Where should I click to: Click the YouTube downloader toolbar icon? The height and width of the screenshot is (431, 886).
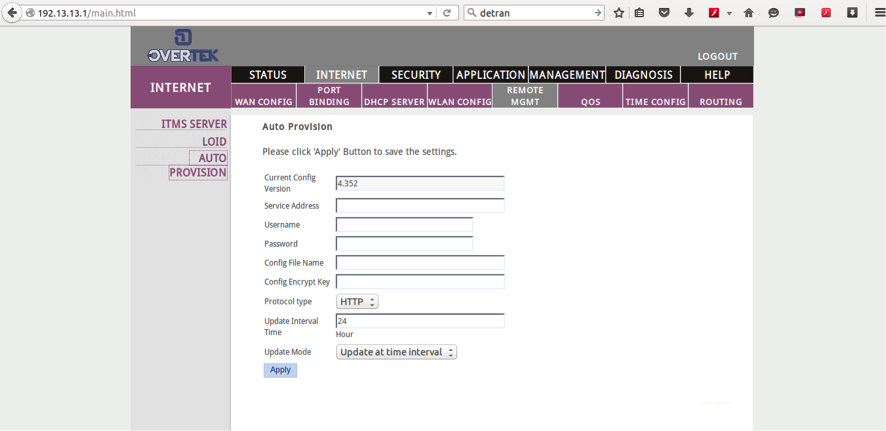click(x=800, y=12)
